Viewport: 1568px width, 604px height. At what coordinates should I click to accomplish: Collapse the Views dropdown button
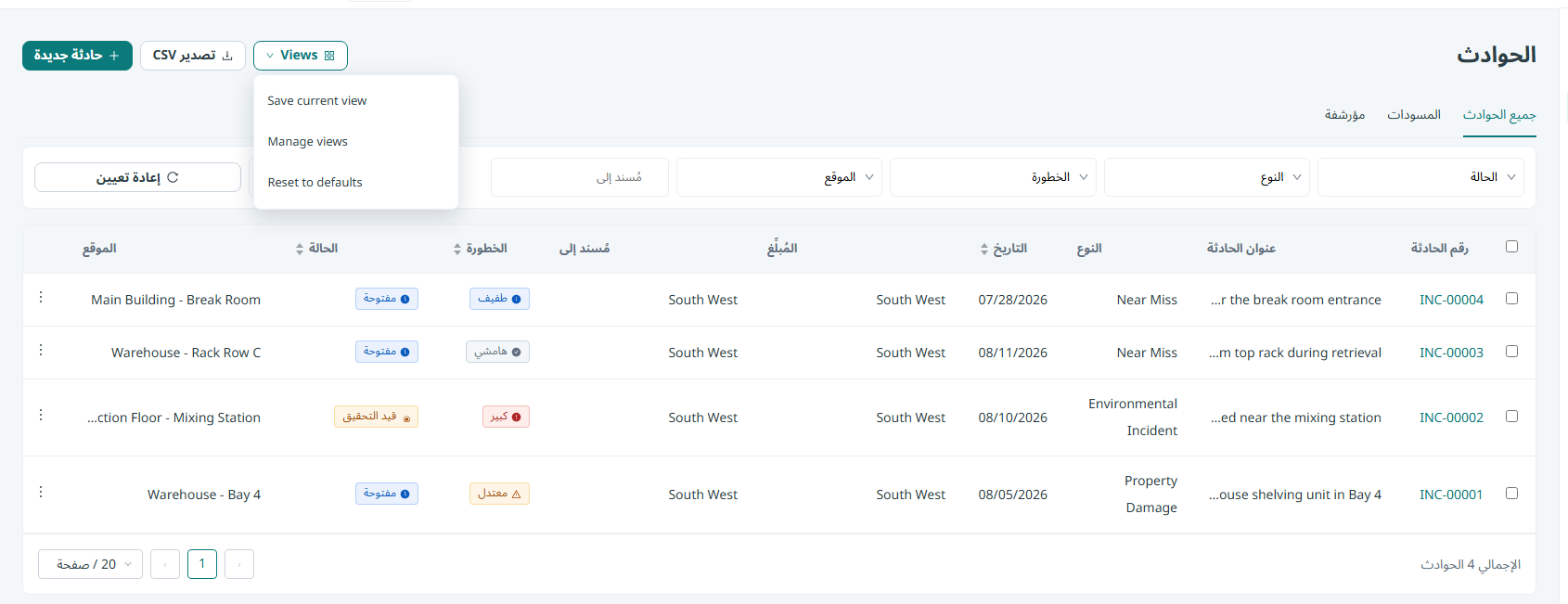point(301,56)
